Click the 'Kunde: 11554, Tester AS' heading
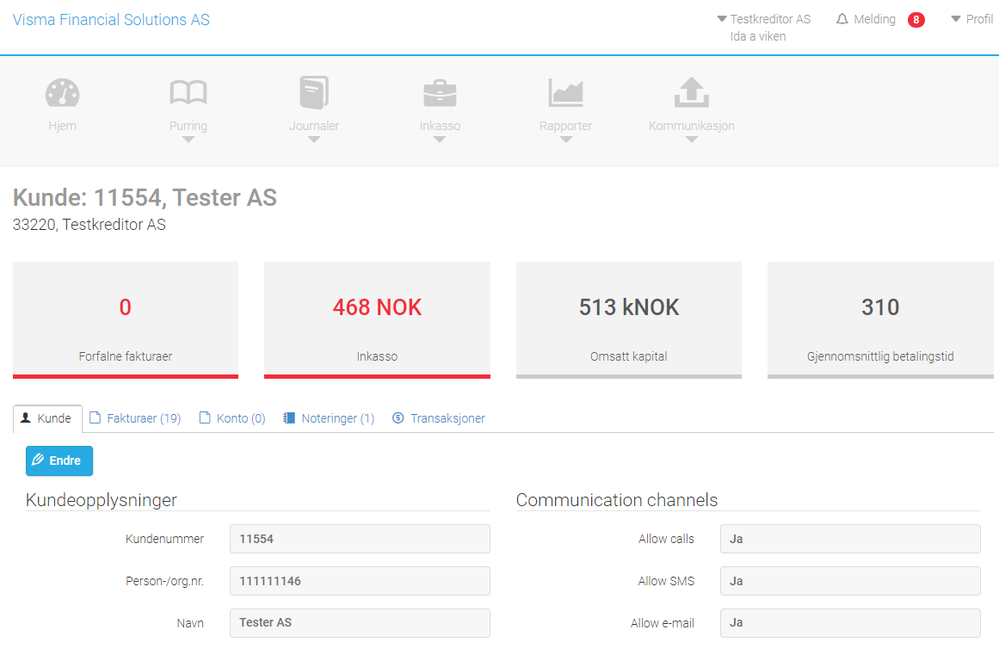The width and height of the screenshot is (999, 662). point(145,198)
